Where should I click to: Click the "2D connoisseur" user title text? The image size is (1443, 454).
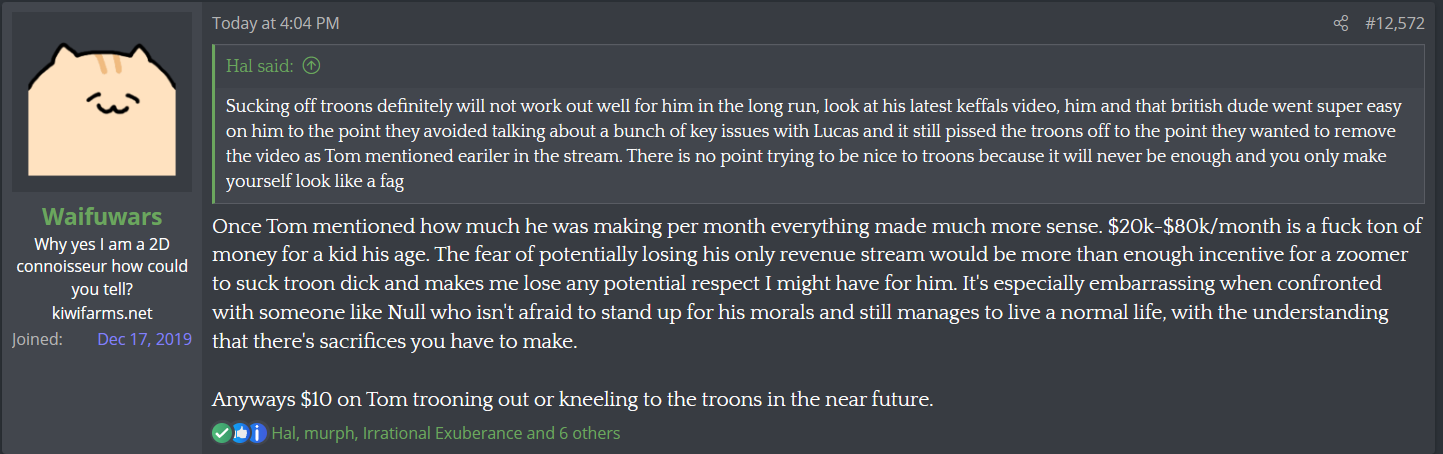pos(102,266)
